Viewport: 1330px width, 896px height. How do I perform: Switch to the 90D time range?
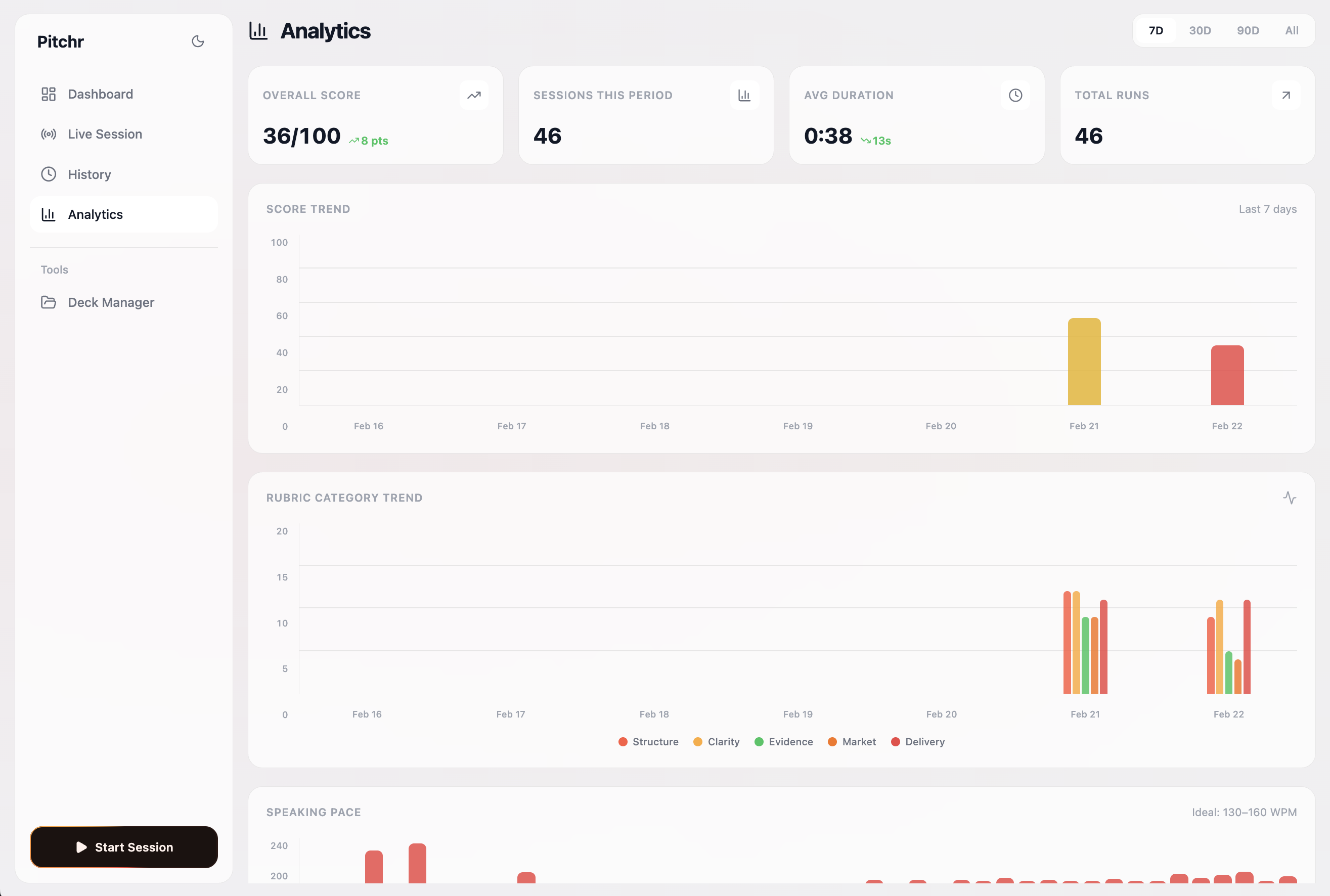[1248, 31]
